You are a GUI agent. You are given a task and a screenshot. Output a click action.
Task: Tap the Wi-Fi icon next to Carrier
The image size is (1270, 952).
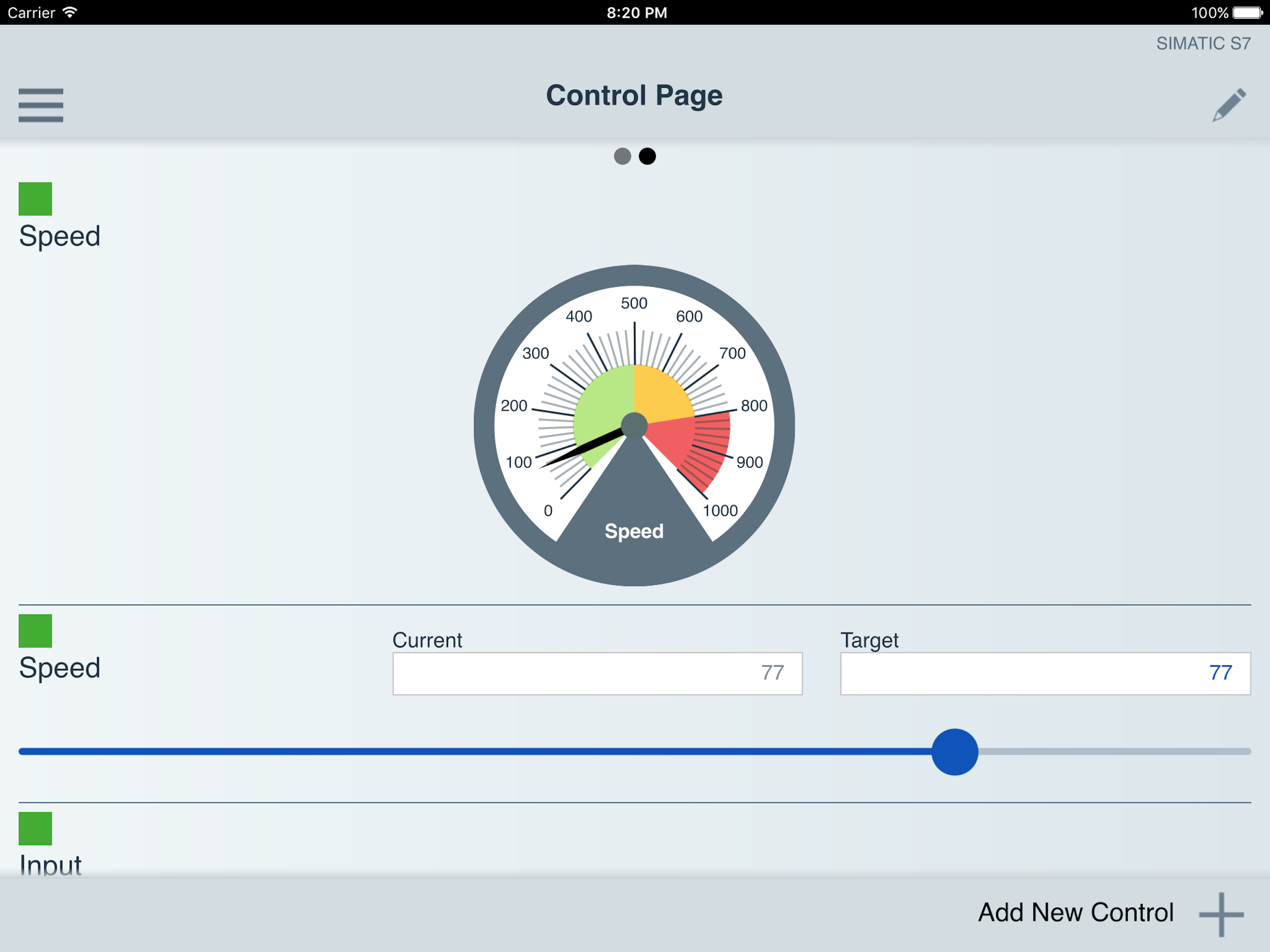[70, 13]
